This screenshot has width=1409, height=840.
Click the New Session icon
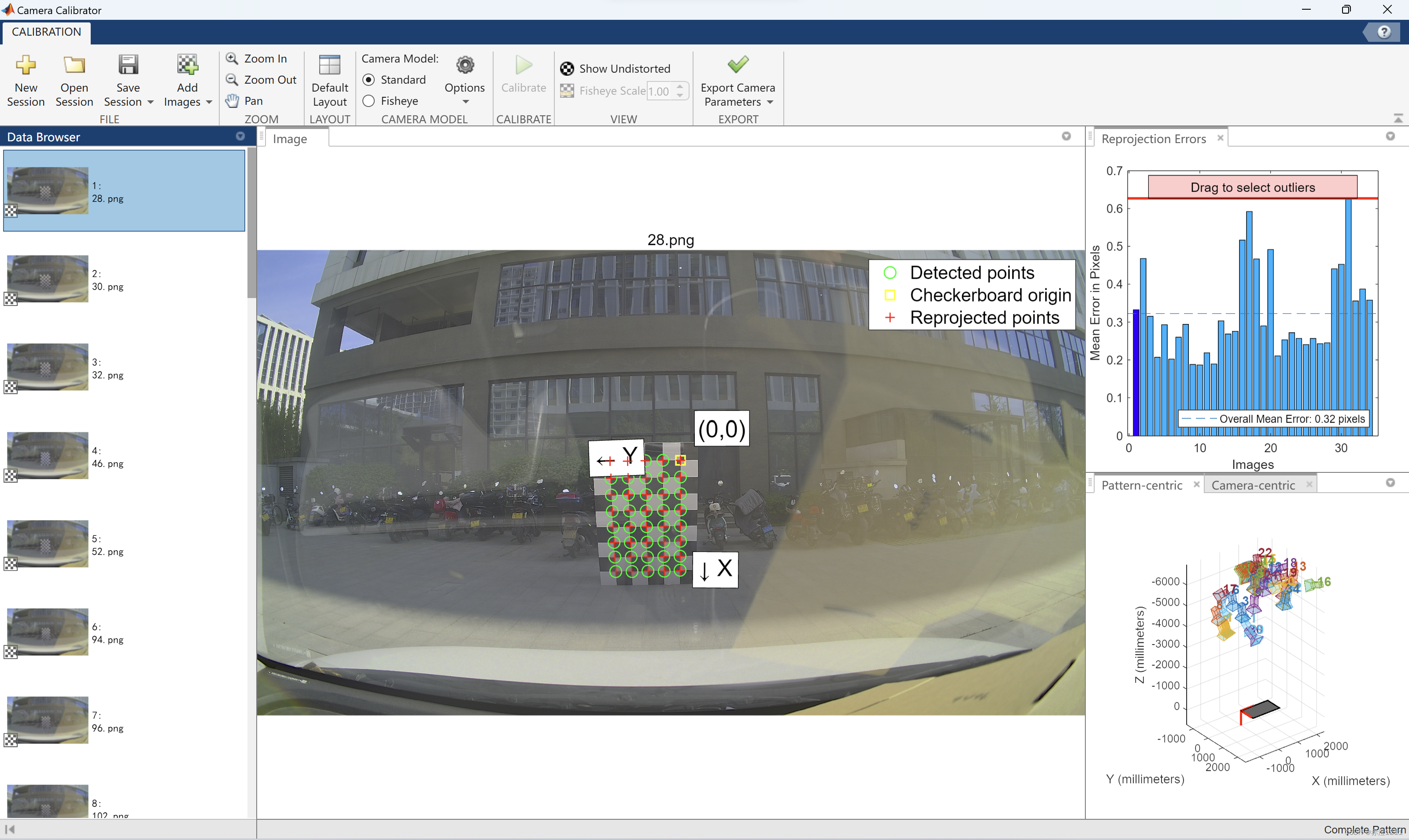(26, 66)
